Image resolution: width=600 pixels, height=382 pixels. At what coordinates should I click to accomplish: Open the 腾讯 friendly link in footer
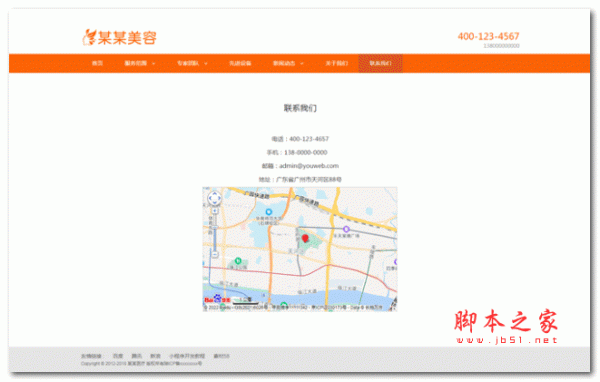tap(137, 356)
